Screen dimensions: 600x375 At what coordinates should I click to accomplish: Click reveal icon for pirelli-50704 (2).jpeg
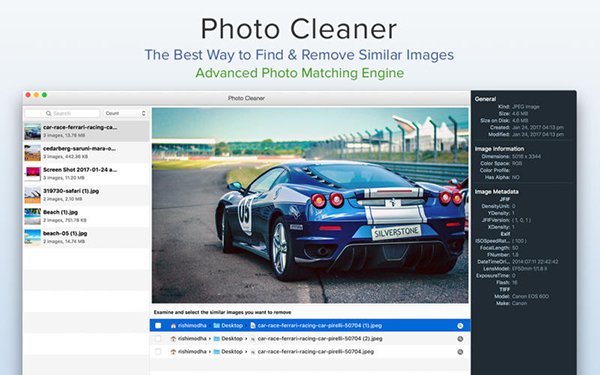460,339
